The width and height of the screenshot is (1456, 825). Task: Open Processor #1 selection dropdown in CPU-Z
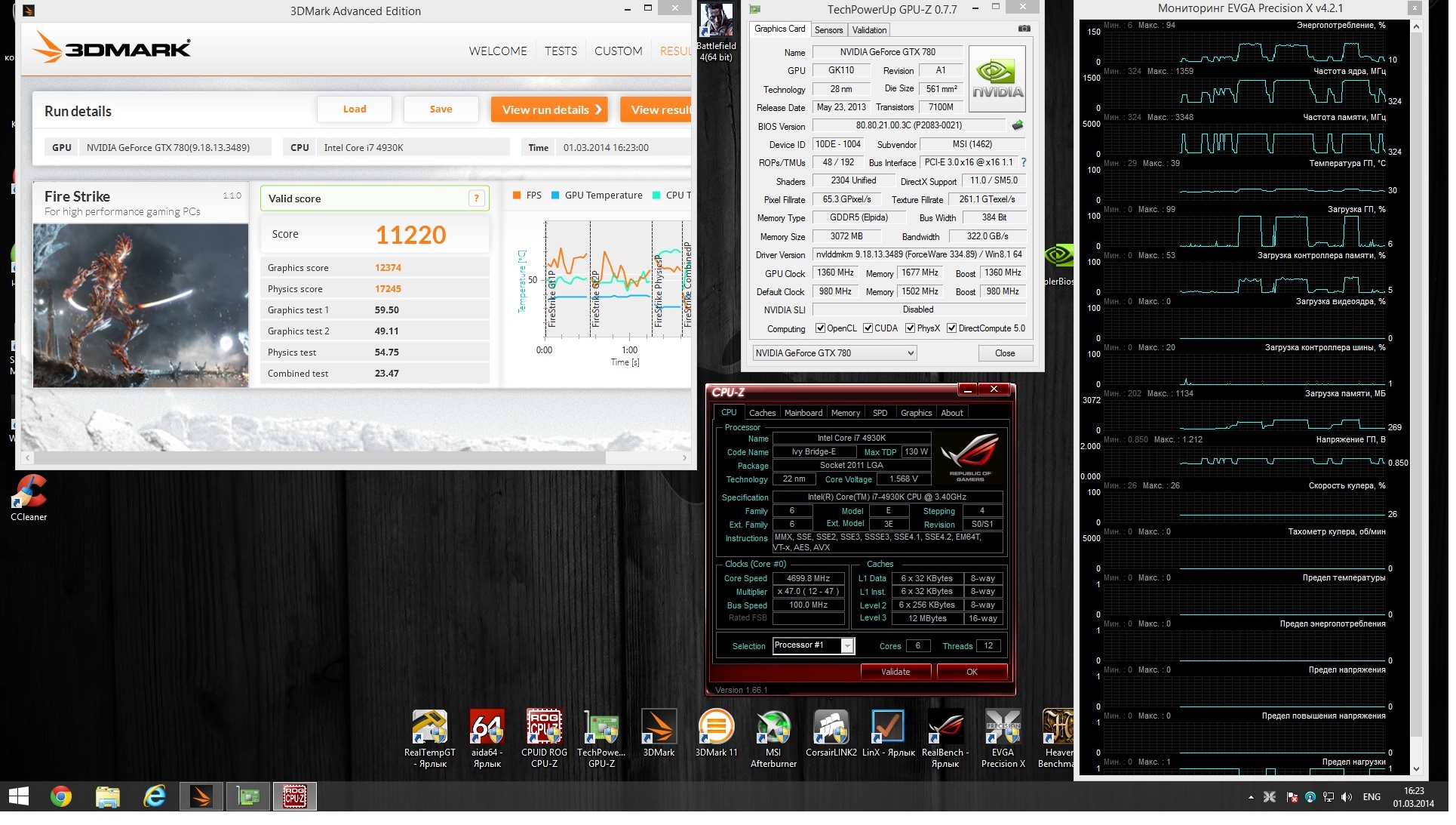[x=813, y=645]
